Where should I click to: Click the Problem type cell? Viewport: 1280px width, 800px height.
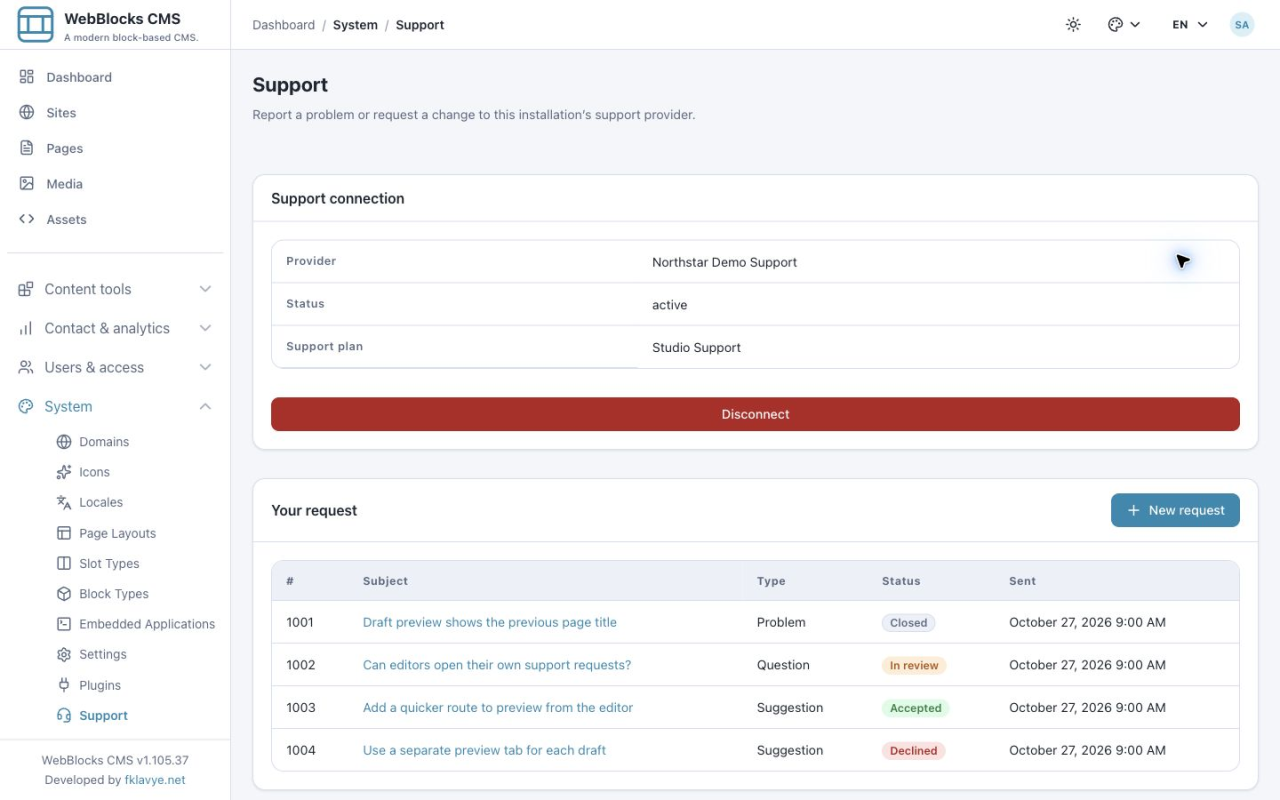781,622
